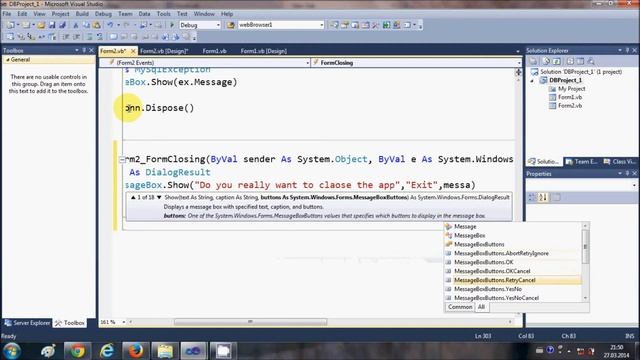
Task: Show next overload in the parameter tooltip
Action: click(x=159, y=198)
